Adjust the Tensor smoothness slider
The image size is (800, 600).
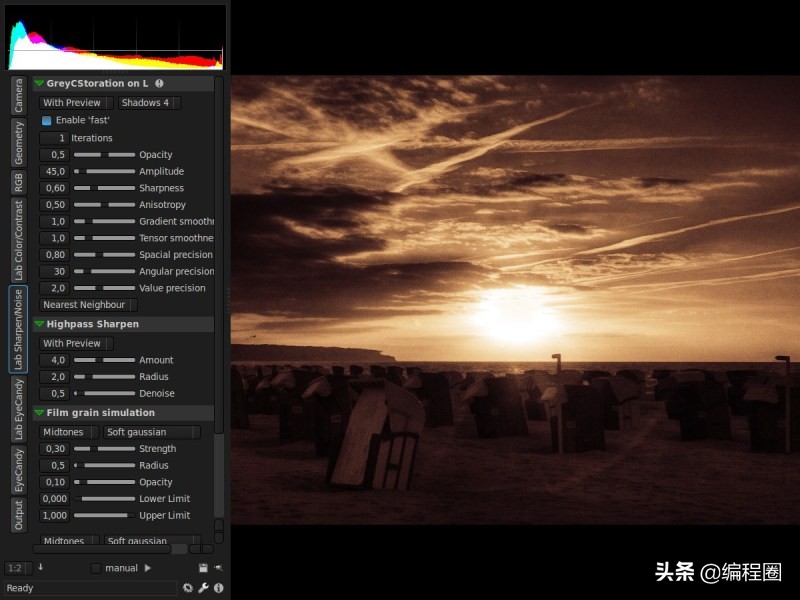105,238
